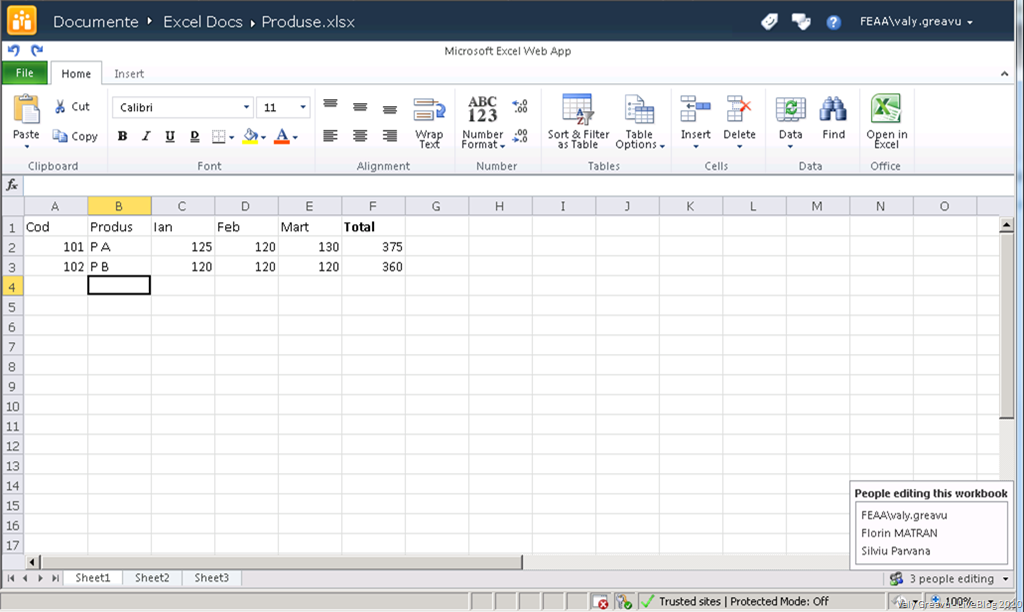Viewport: 1024px width, 612px height.
Task: Click the formula bar input field
Action: tap(500, 185)
